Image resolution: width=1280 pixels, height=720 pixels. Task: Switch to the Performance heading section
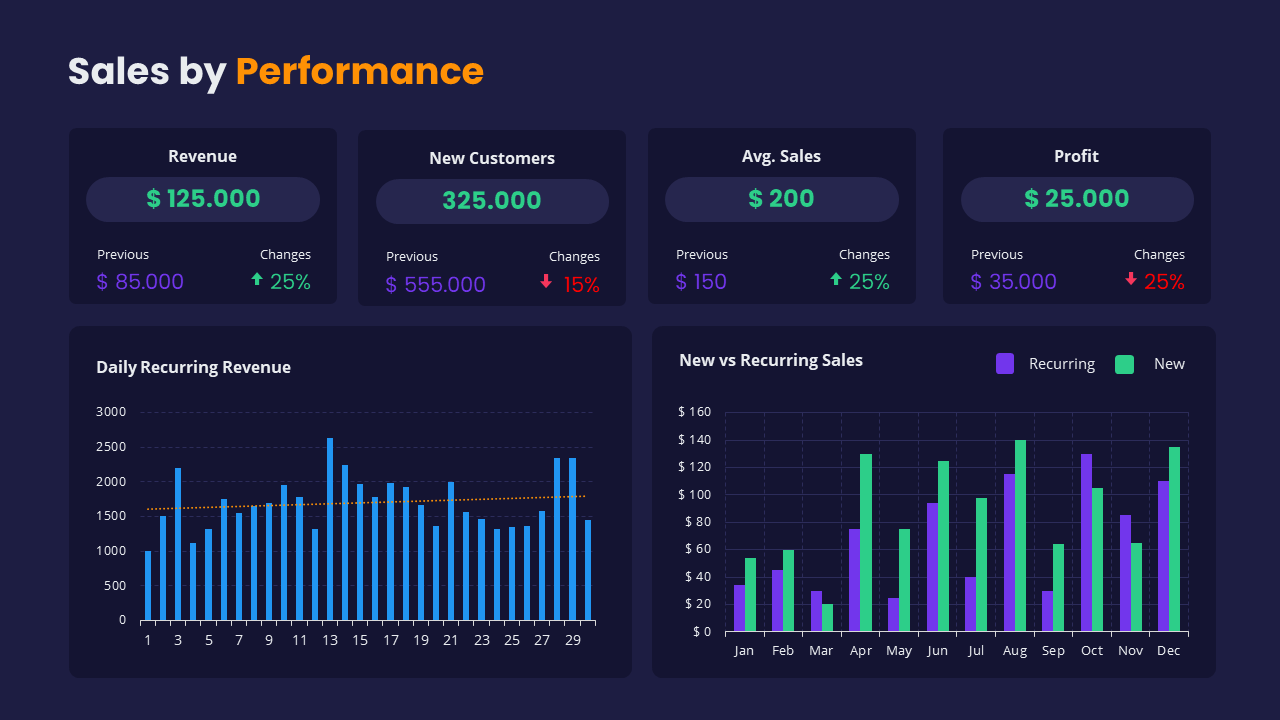pos(359,71)
